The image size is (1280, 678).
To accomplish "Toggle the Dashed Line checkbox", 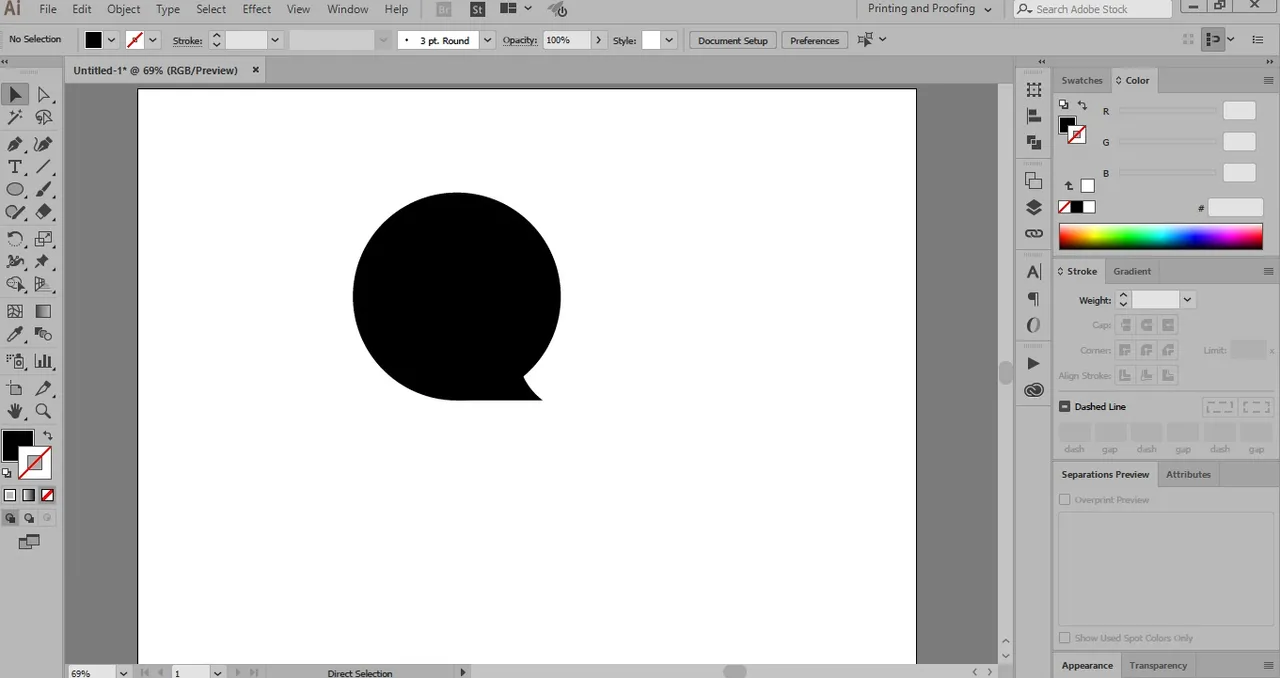I will 1065,406.
